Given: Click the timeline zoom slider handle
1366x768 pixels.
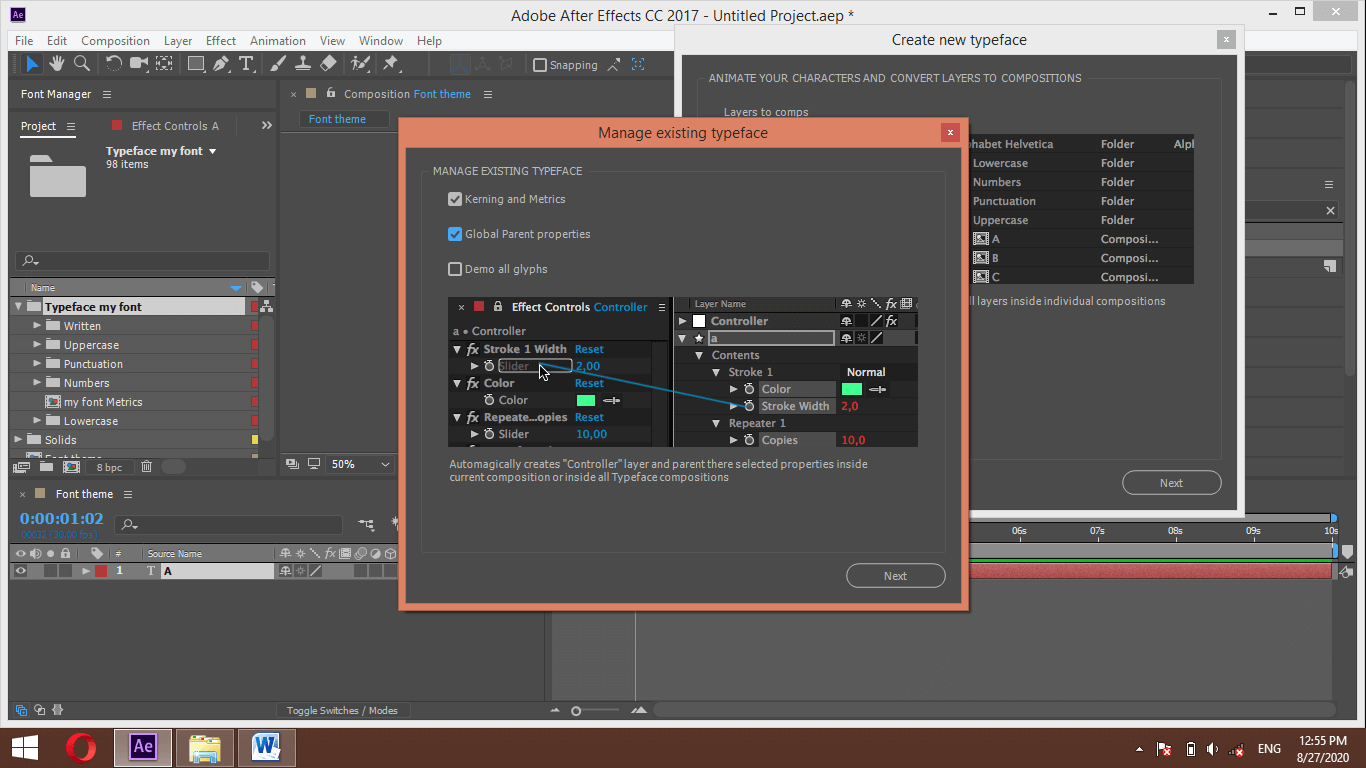Looking at the screenshot, I should tap(576, 711).
